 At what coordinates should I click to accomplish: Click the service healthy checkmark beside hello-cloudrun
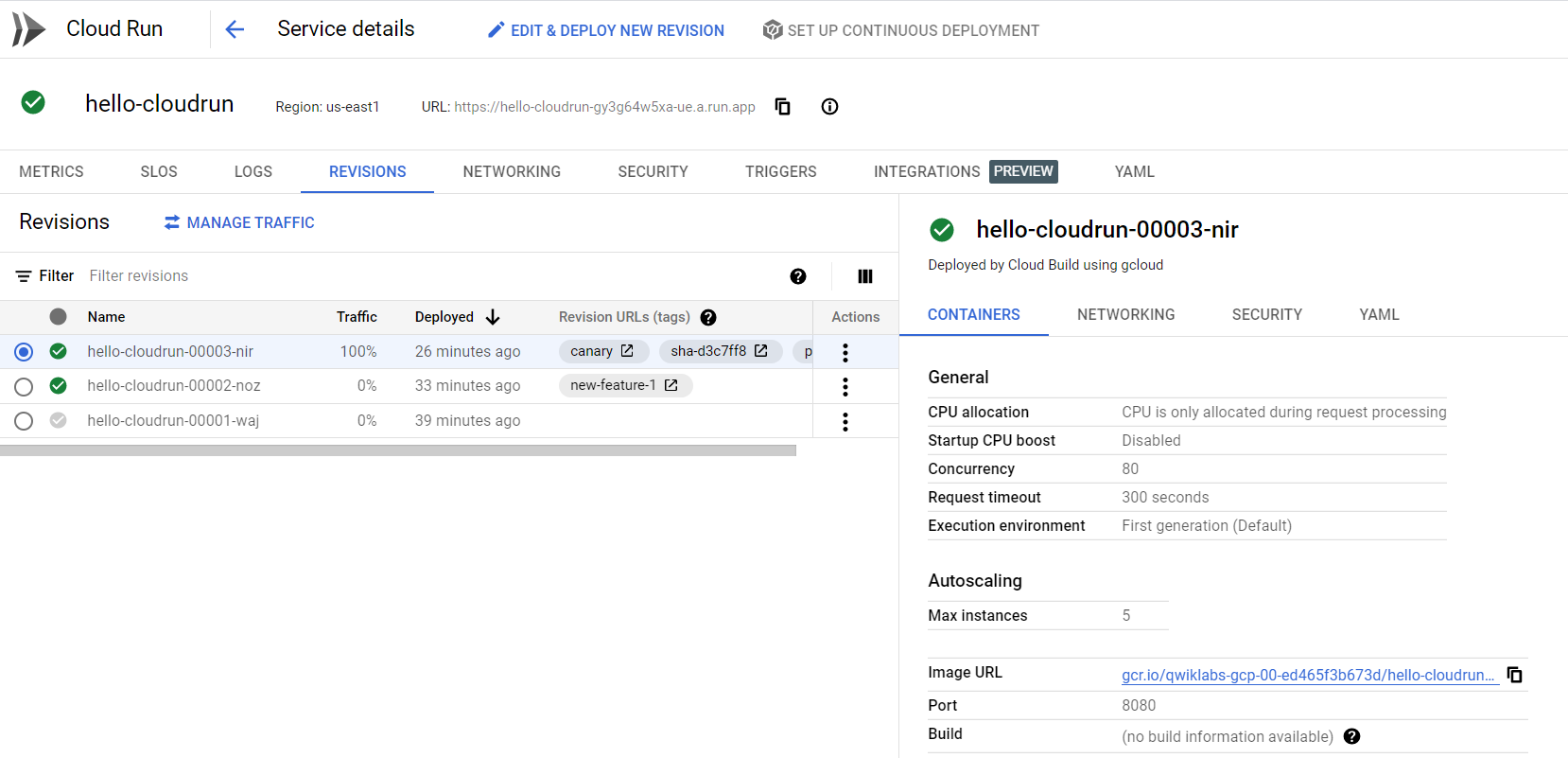click(x=33, y=102)
